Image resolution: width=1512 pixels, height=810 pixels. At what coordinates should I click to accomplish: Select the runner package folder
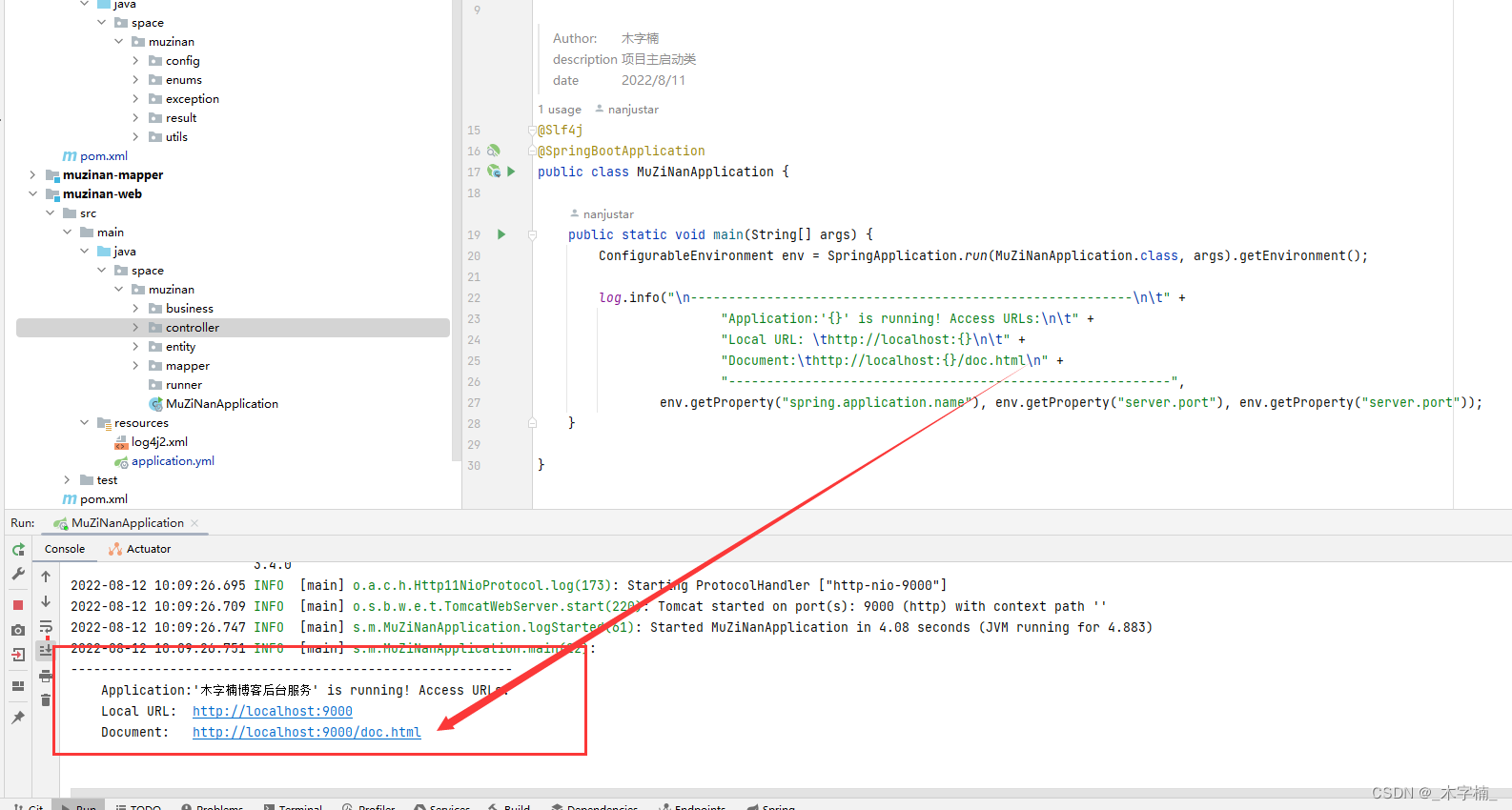(175, 385)
